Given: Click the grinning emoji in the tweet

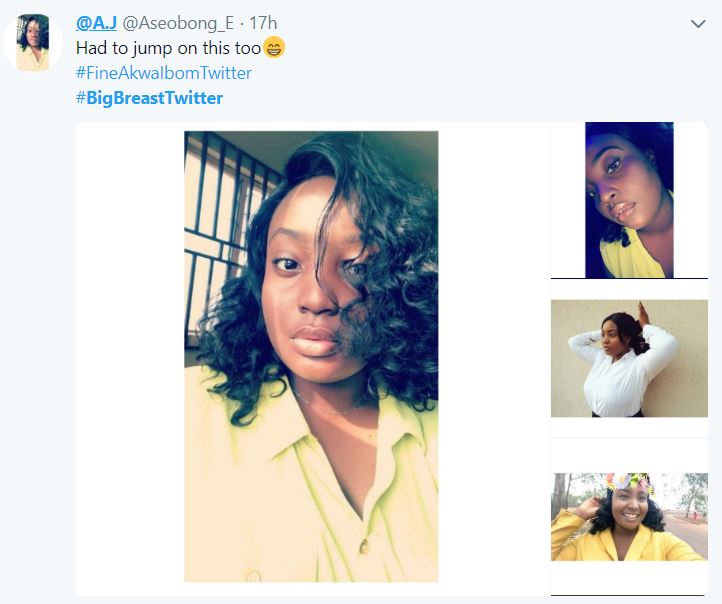Looking at the screenshot, I should 273,47.
